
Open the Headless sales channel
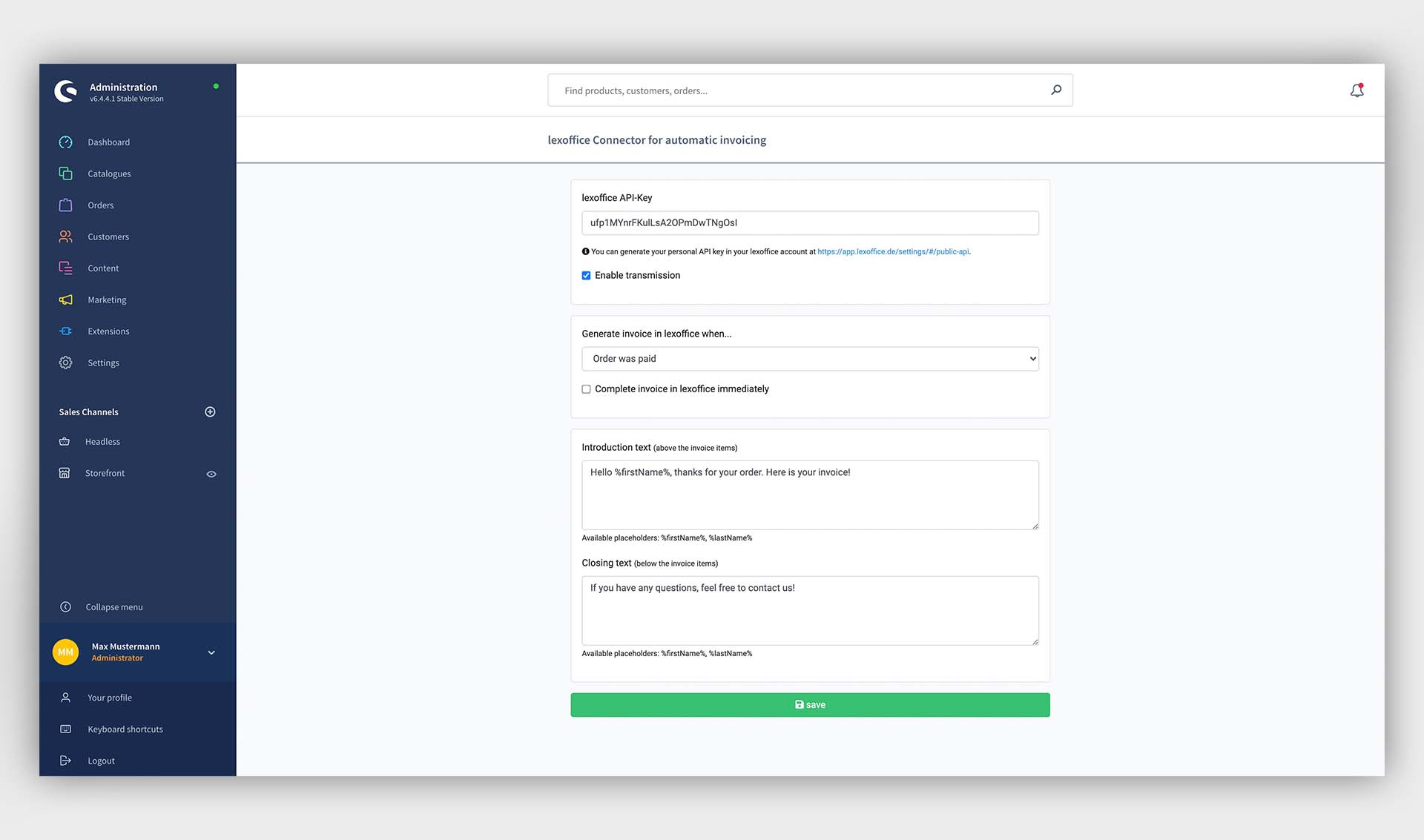click(102, 442)
